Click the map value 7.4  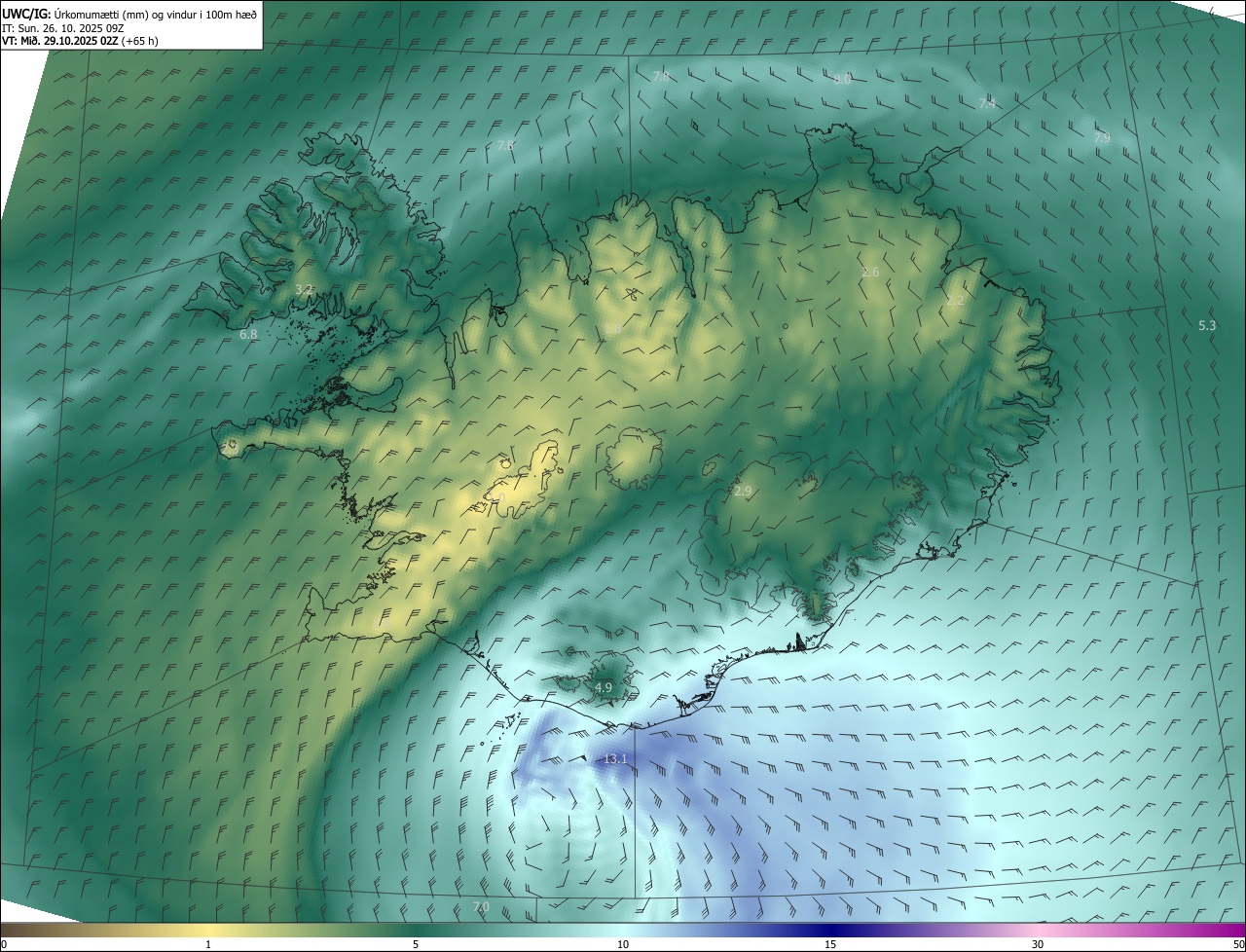click(987, 103)
